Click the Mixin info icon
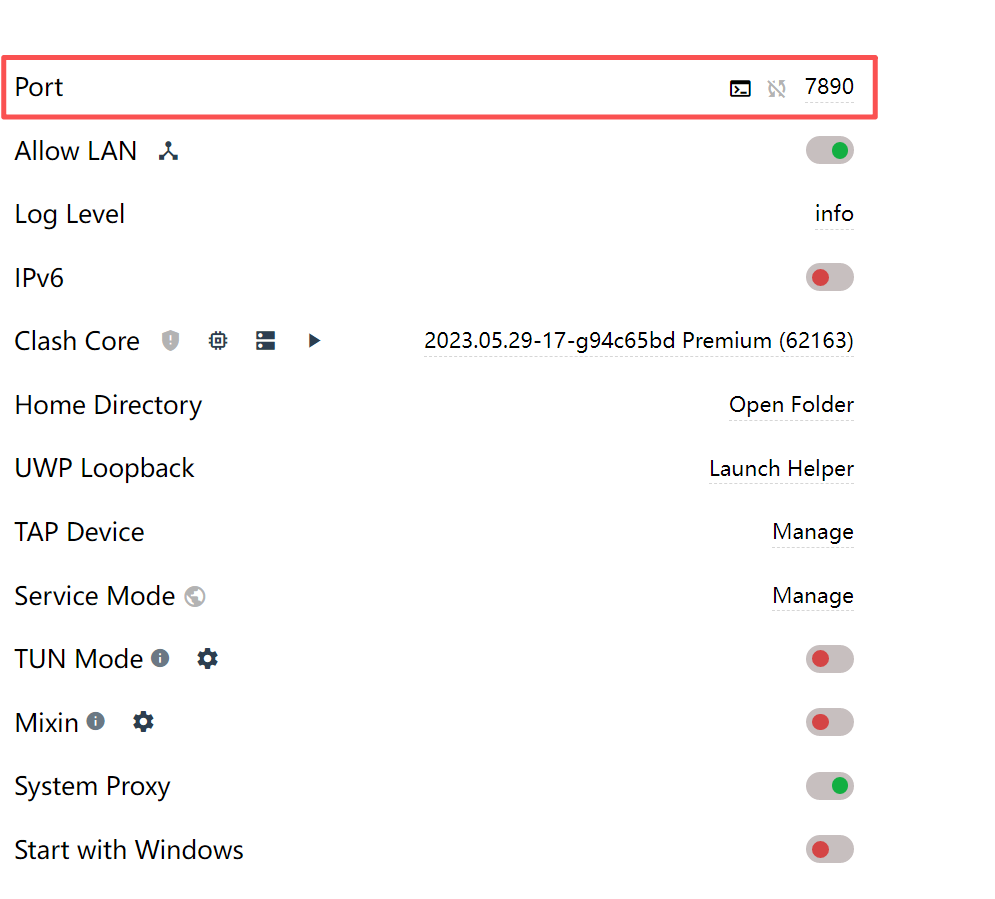The width and height of the screenshot is (995, 899). (x=96, y=721)
